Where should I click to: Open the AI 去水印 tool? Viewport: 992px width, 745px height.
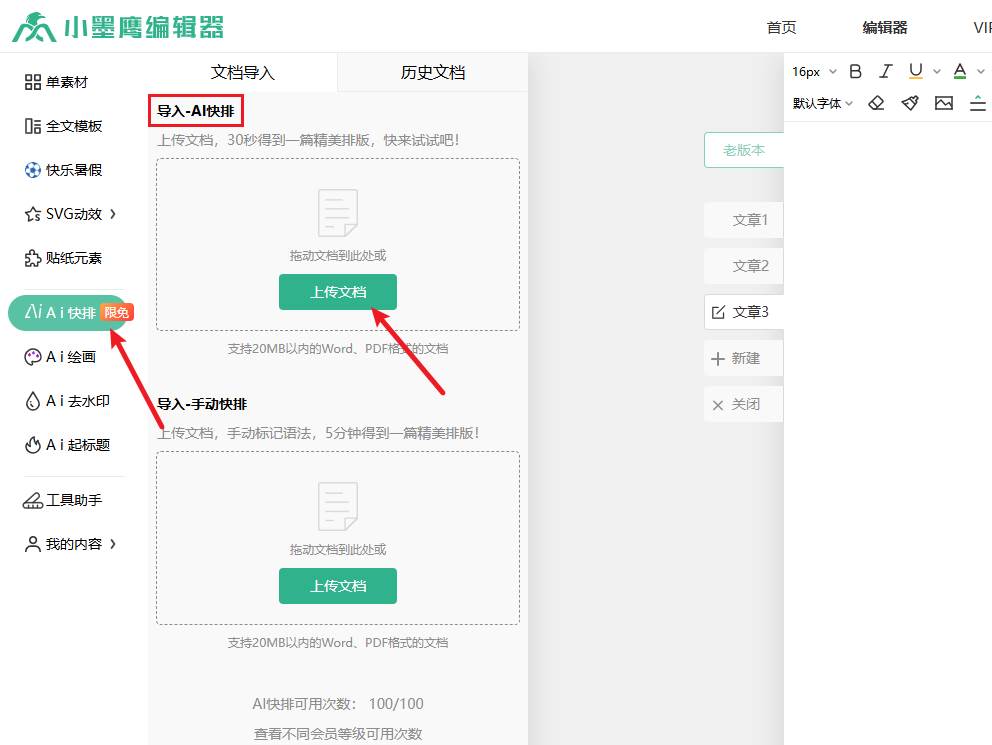pyautogui.click(x=69, y=401)
